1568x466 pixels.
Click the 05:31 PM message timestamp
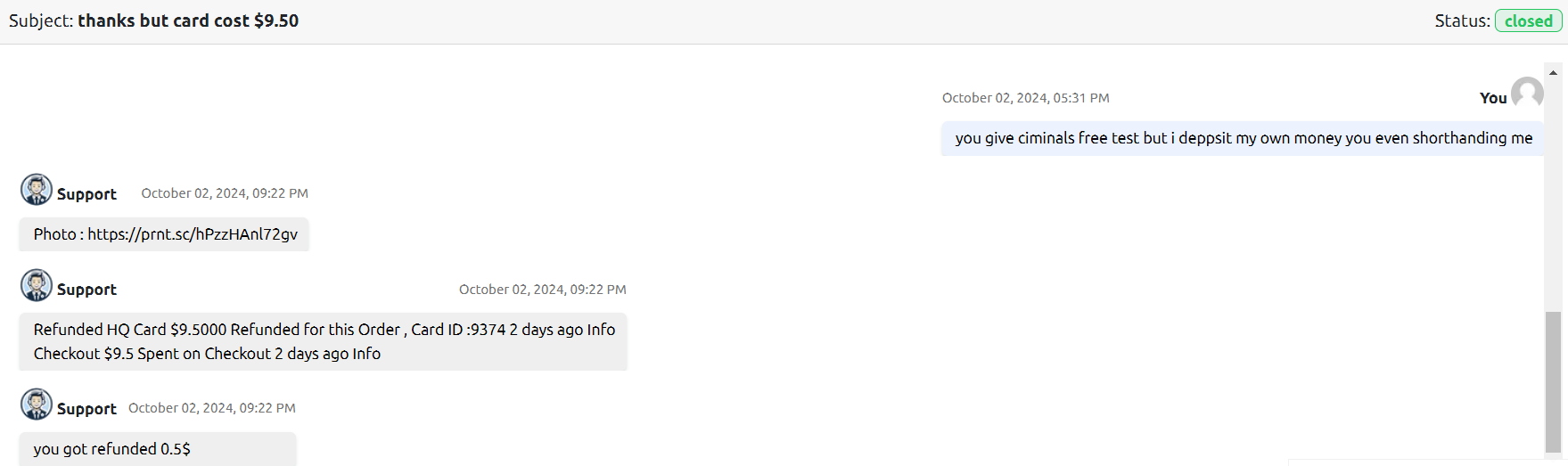pyautogui.click(x=1026, y=98)
